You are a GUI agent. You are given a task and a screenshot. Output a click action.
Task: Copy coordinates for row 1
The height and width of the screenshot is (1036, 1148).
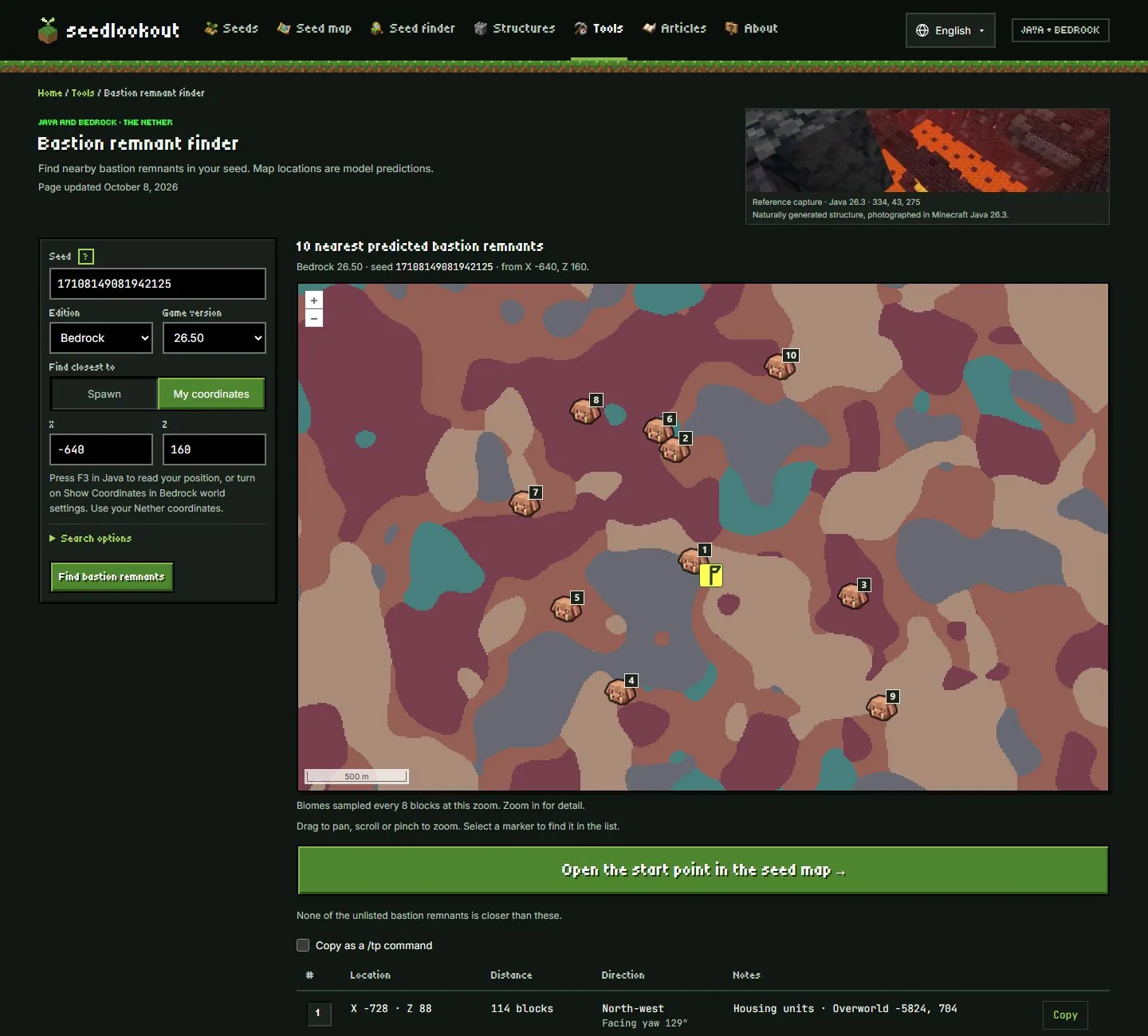pyautogui.click(x=1065, y=1015)
